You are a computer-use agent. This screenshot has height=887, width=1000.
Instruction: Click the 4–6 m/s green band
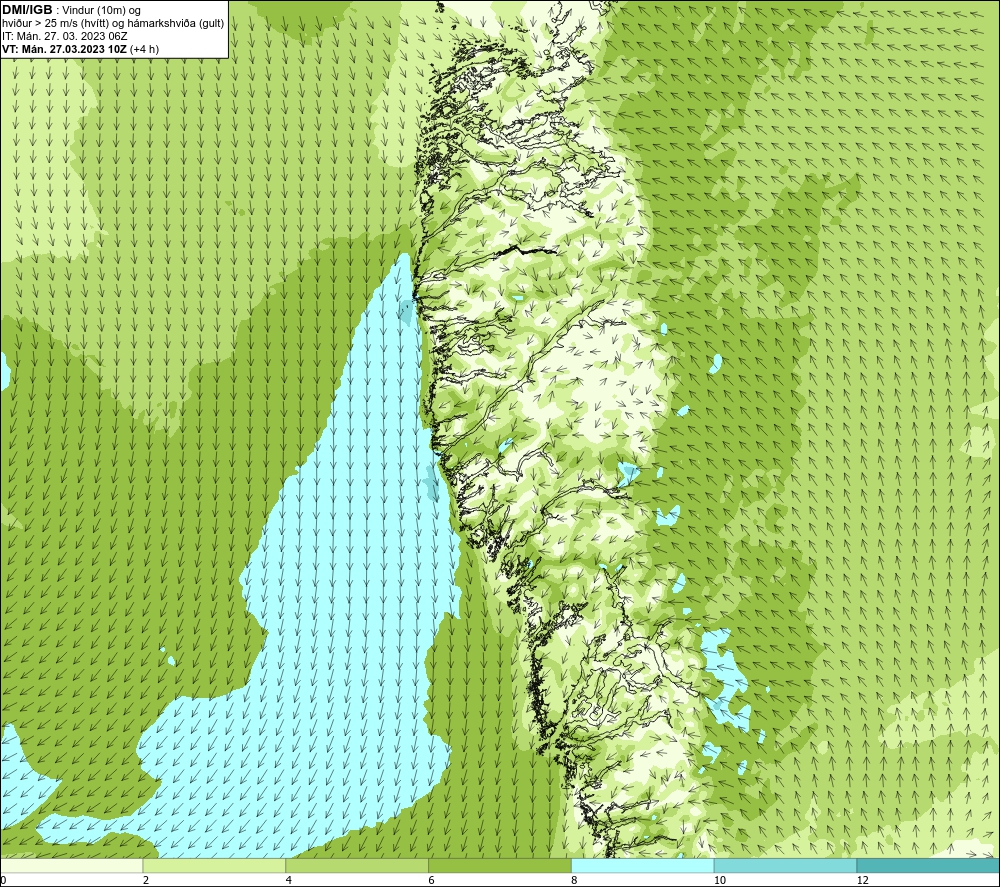point(357,865)
